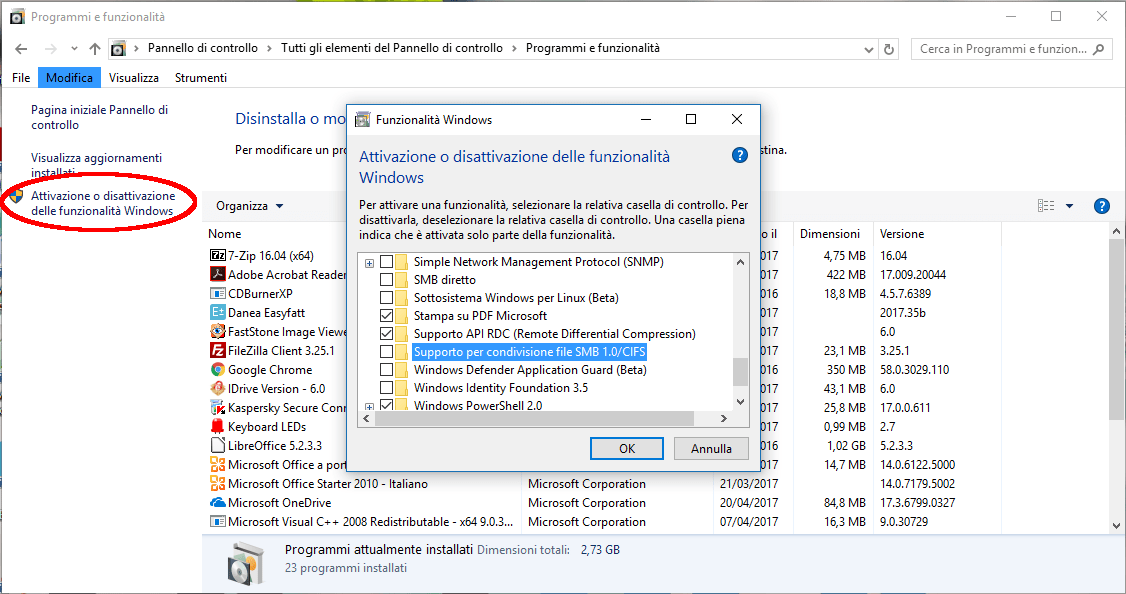Open the Visualizza menu
This screenshot has width=1126, height=594.
tap(134, 78)
